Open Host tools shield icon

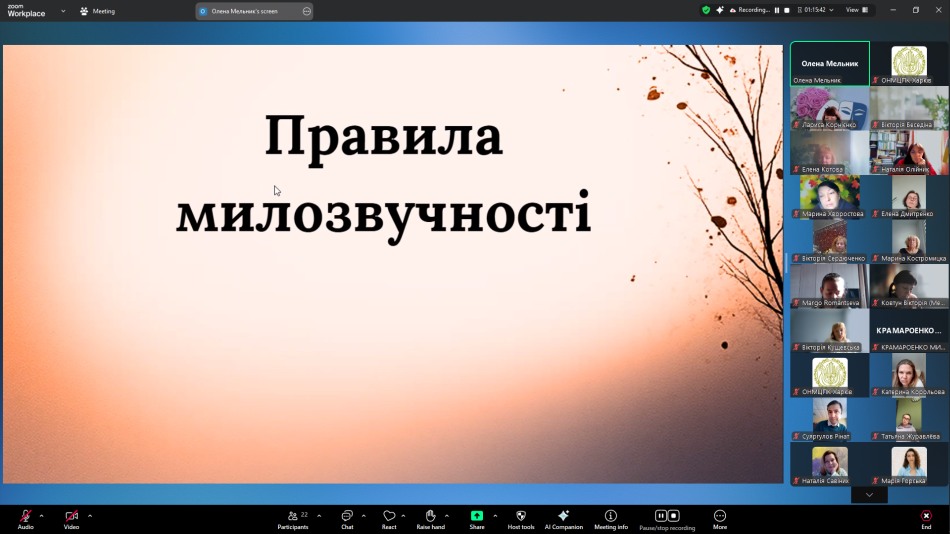[x=521, y=516]
